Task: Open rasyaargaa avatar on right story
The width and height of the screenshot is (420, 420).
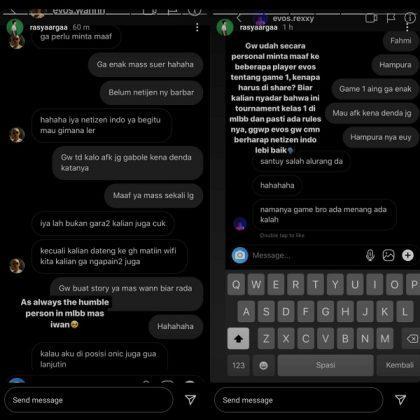Action: pos(225,27)
